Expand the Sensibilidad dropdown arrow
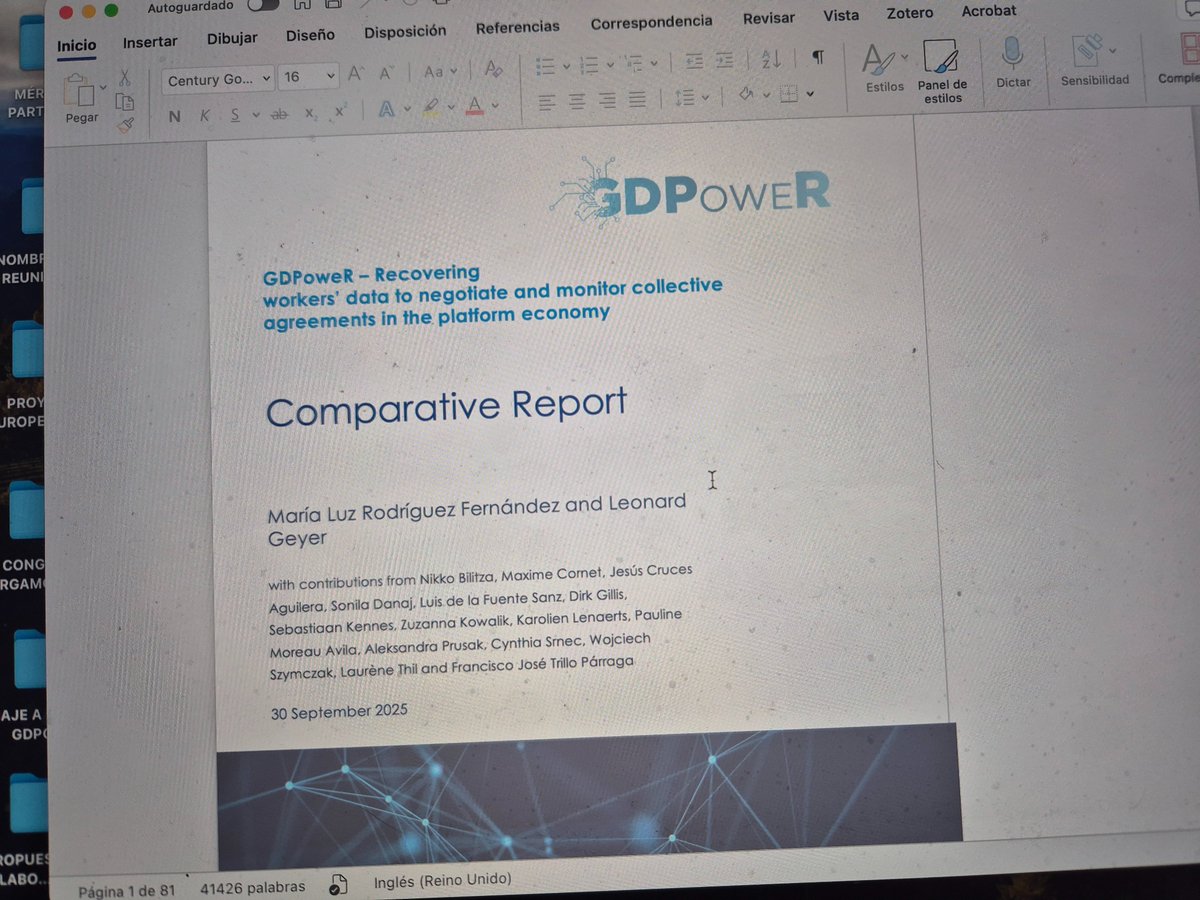 click(1112, 50)
